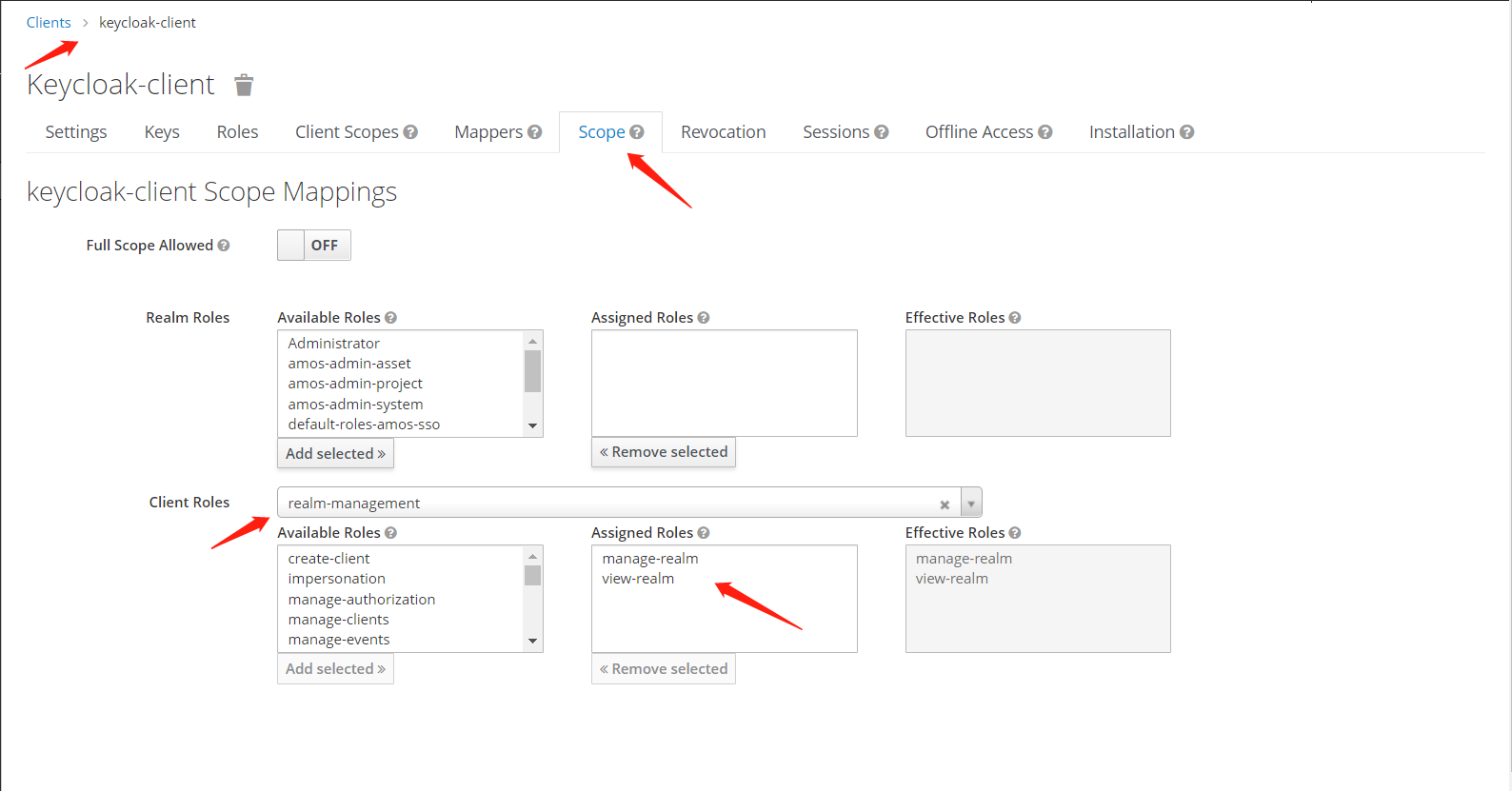Viewport: 1512px width, 791px height.
Task: Switch to the Mappers tab
Action: pos(488,132)
